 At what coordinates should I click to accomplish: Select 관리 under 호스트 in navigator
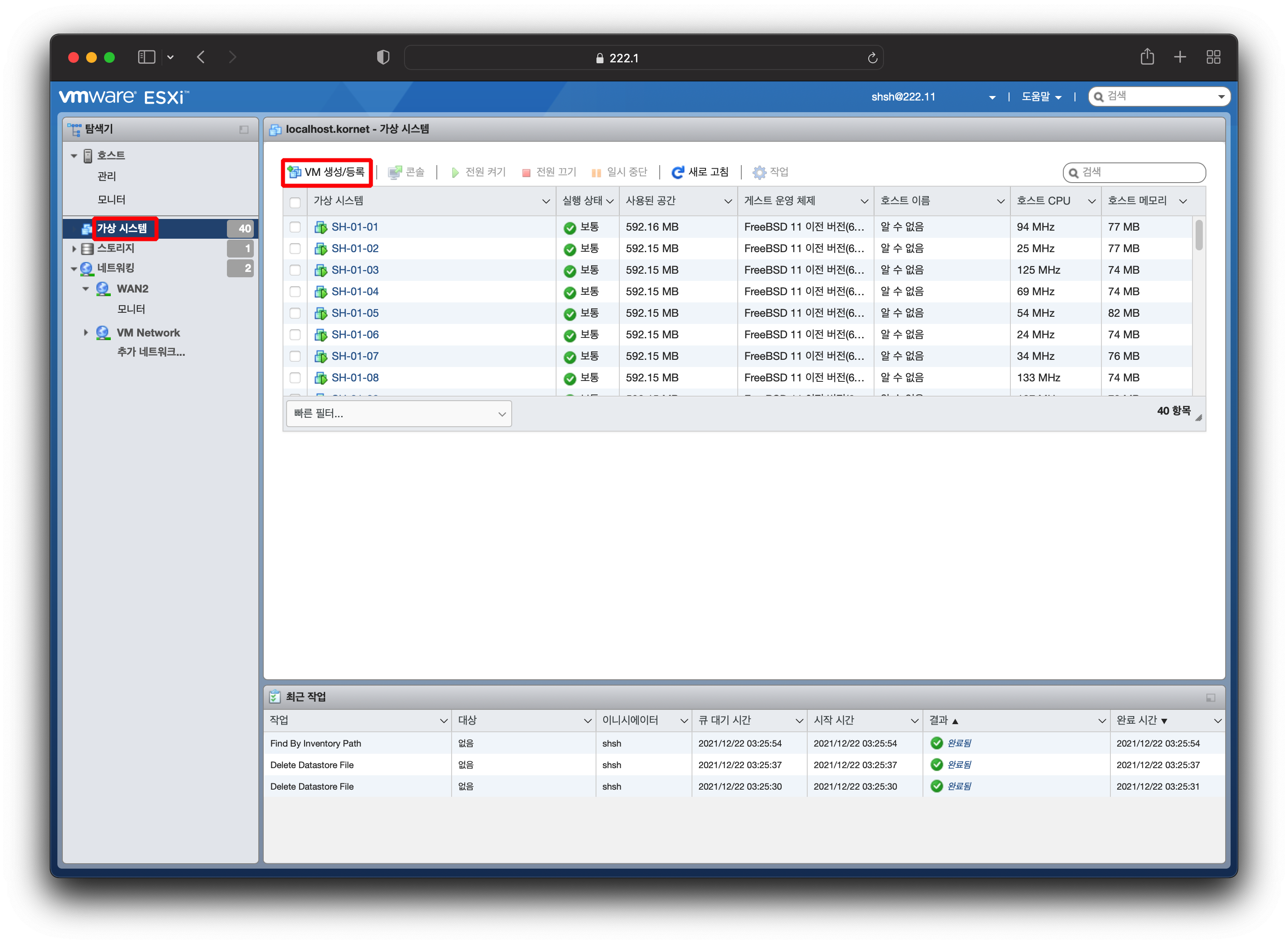tap(107, 177)
